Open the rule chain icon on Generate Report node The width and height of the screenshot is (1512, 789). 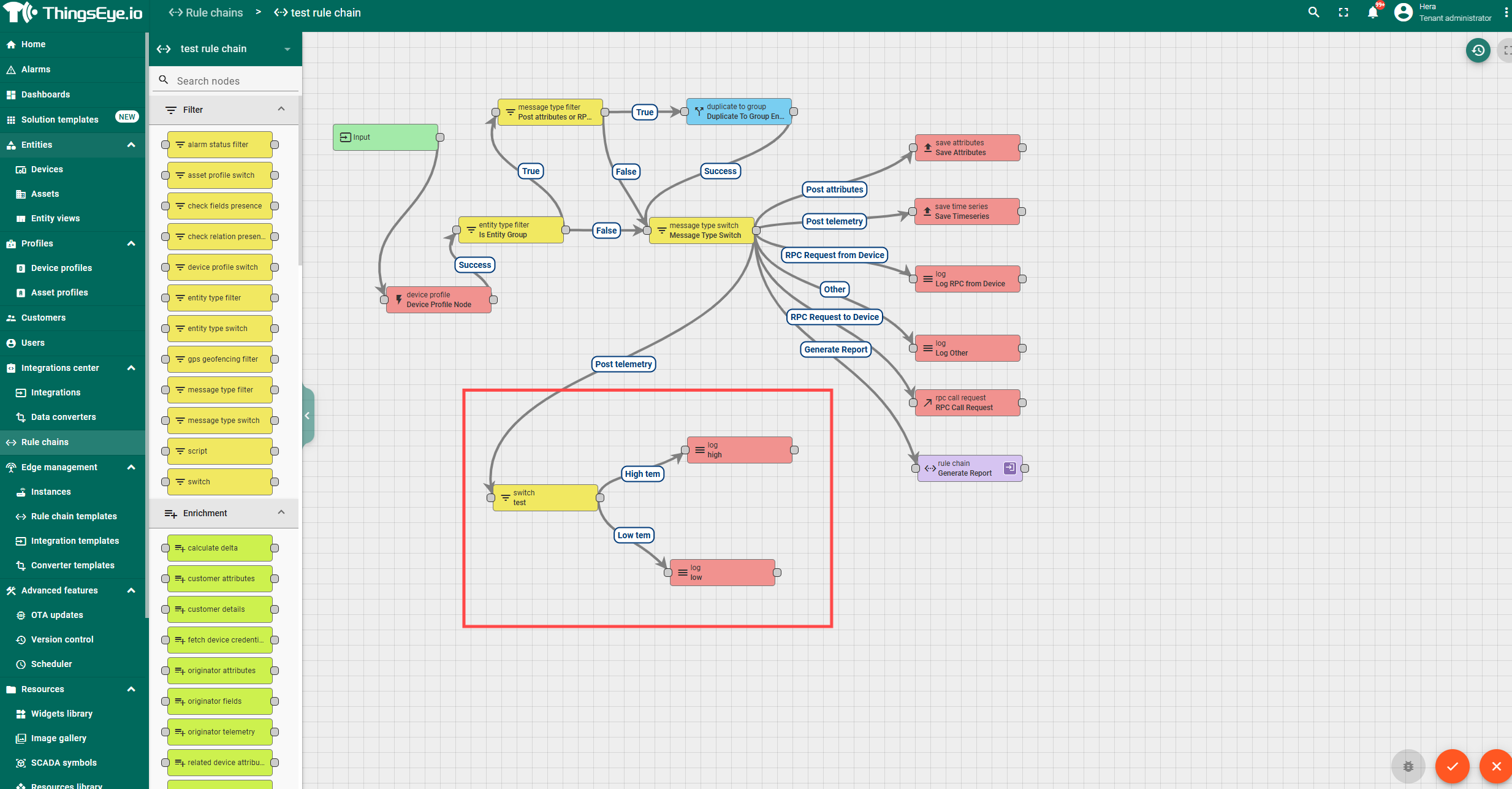(1009, 468)
